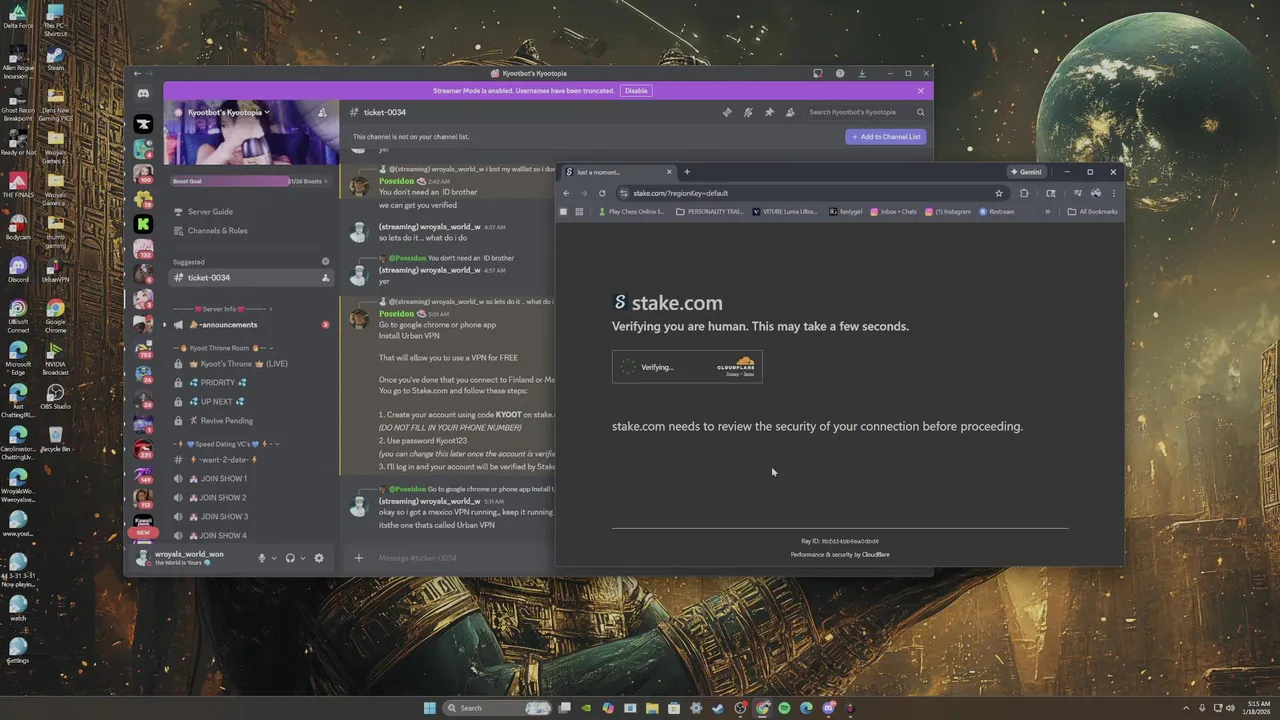Click the member icon on the ticket-0034 row

325,278
